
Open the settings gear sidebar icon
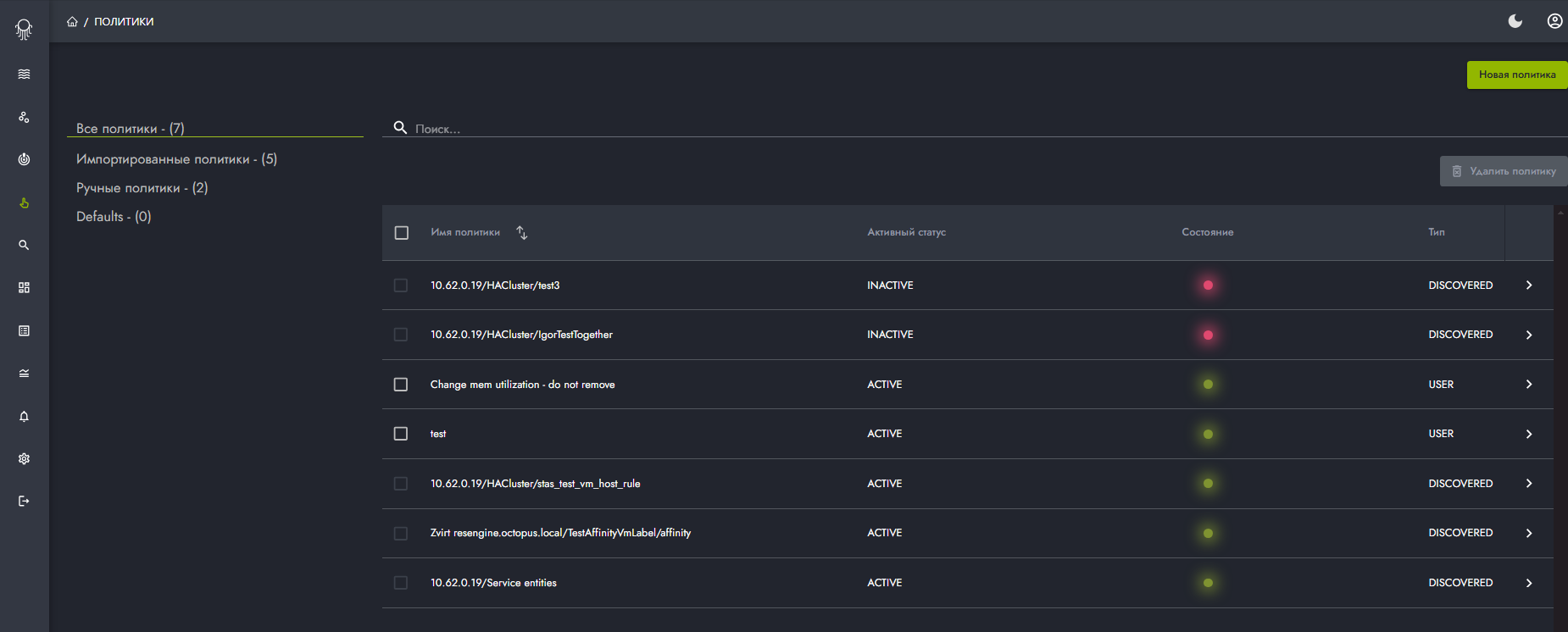(x=24, y=458)
